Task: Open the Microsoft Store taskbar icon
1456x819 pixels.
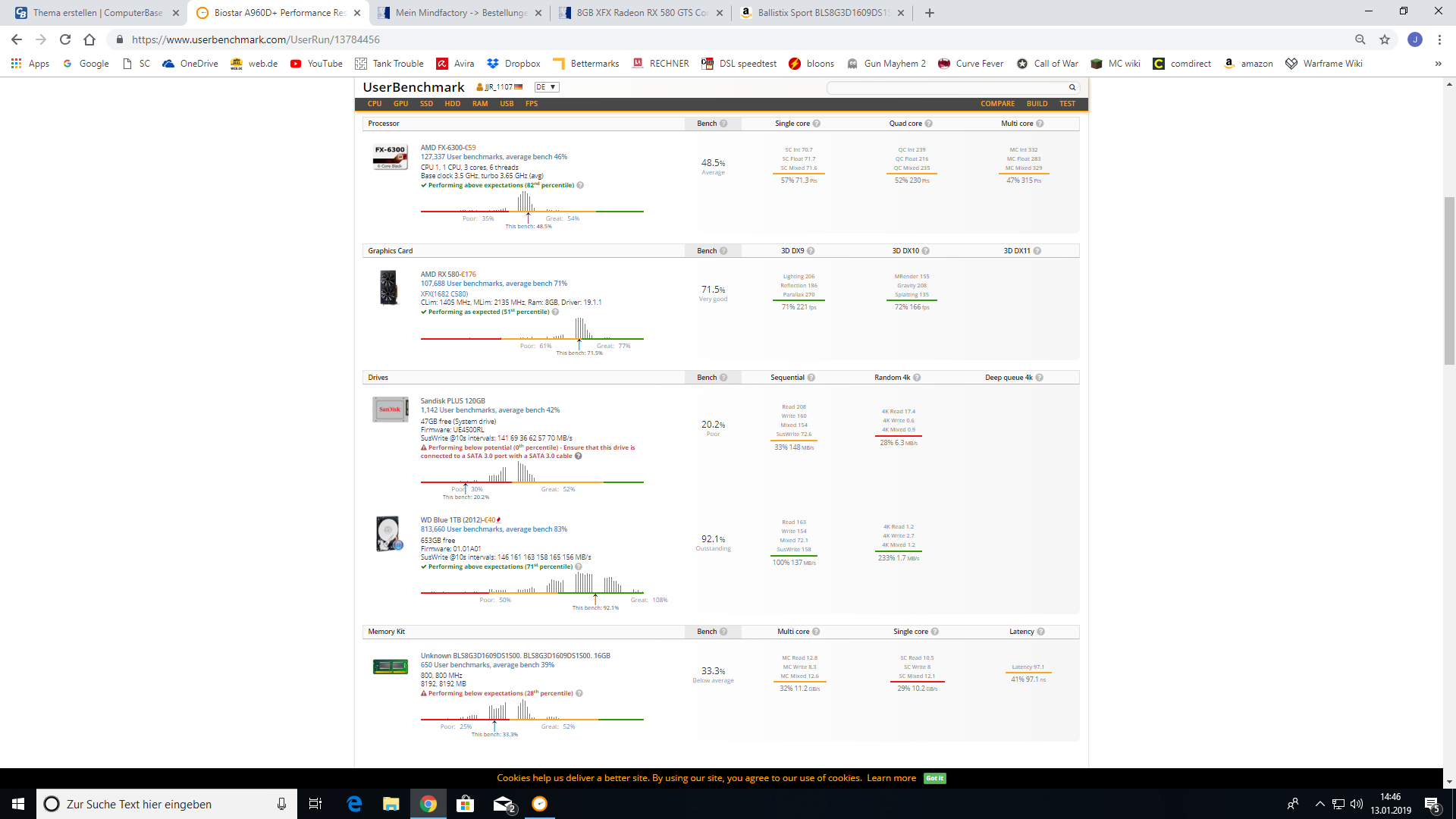Action: pyautogui.click(x=466, y=804)
